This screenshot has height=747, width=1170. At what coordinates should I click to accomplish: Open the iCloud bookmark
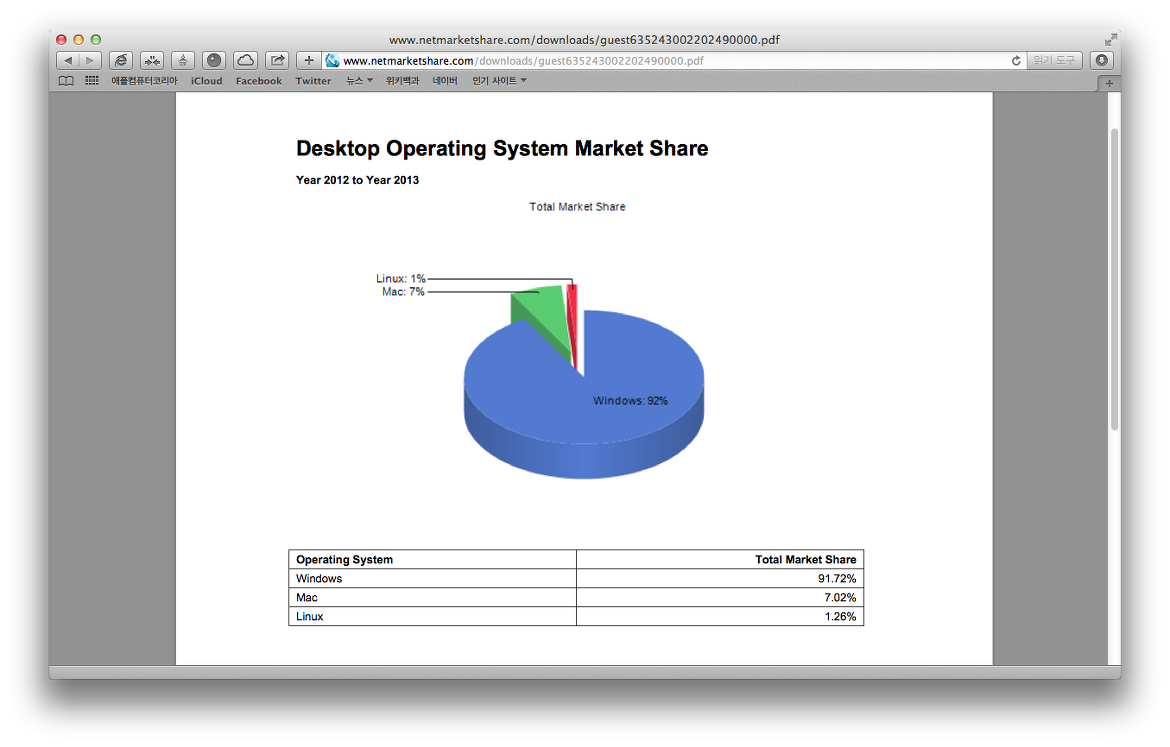(207, 81)
